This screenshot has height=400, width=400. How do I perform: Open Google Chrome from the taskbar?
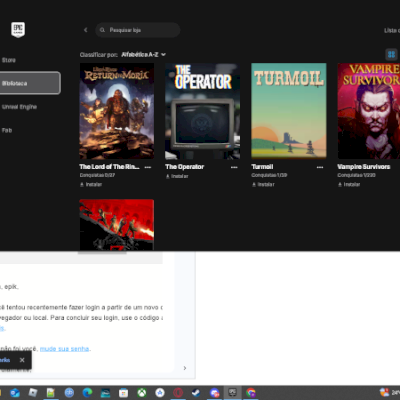pyautogui.click(x=251, y=393)
